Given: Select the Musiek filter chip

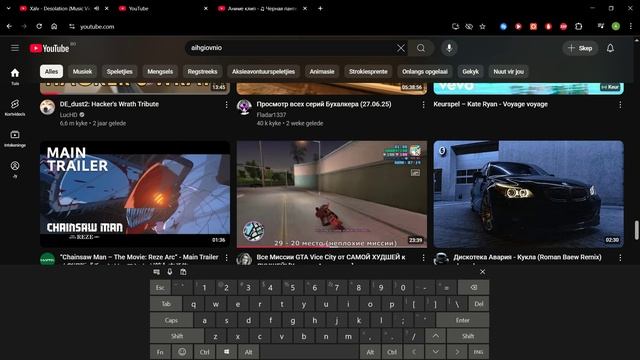Looking at the screenshot, I should 82,71.
